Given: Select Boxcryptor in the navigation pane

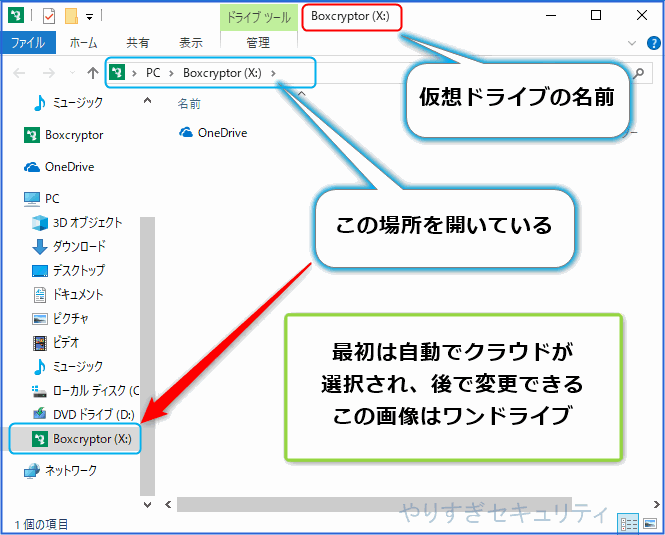Looking at the screenshot, I should tap(74, 135).
